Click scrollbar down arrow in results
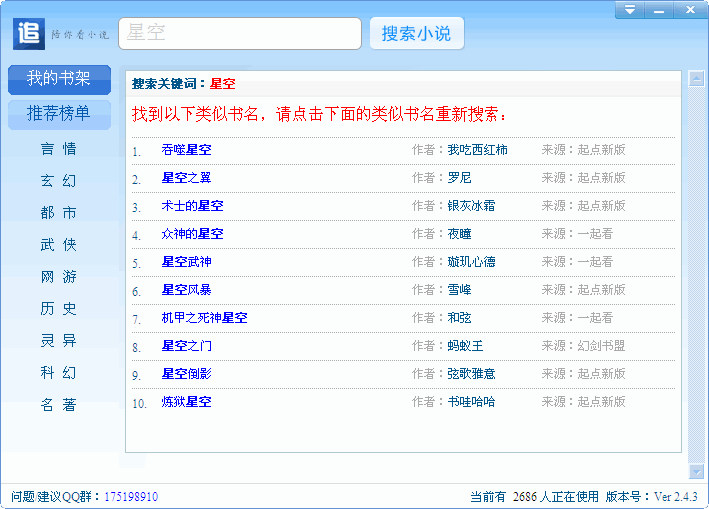 pos(696,471)
